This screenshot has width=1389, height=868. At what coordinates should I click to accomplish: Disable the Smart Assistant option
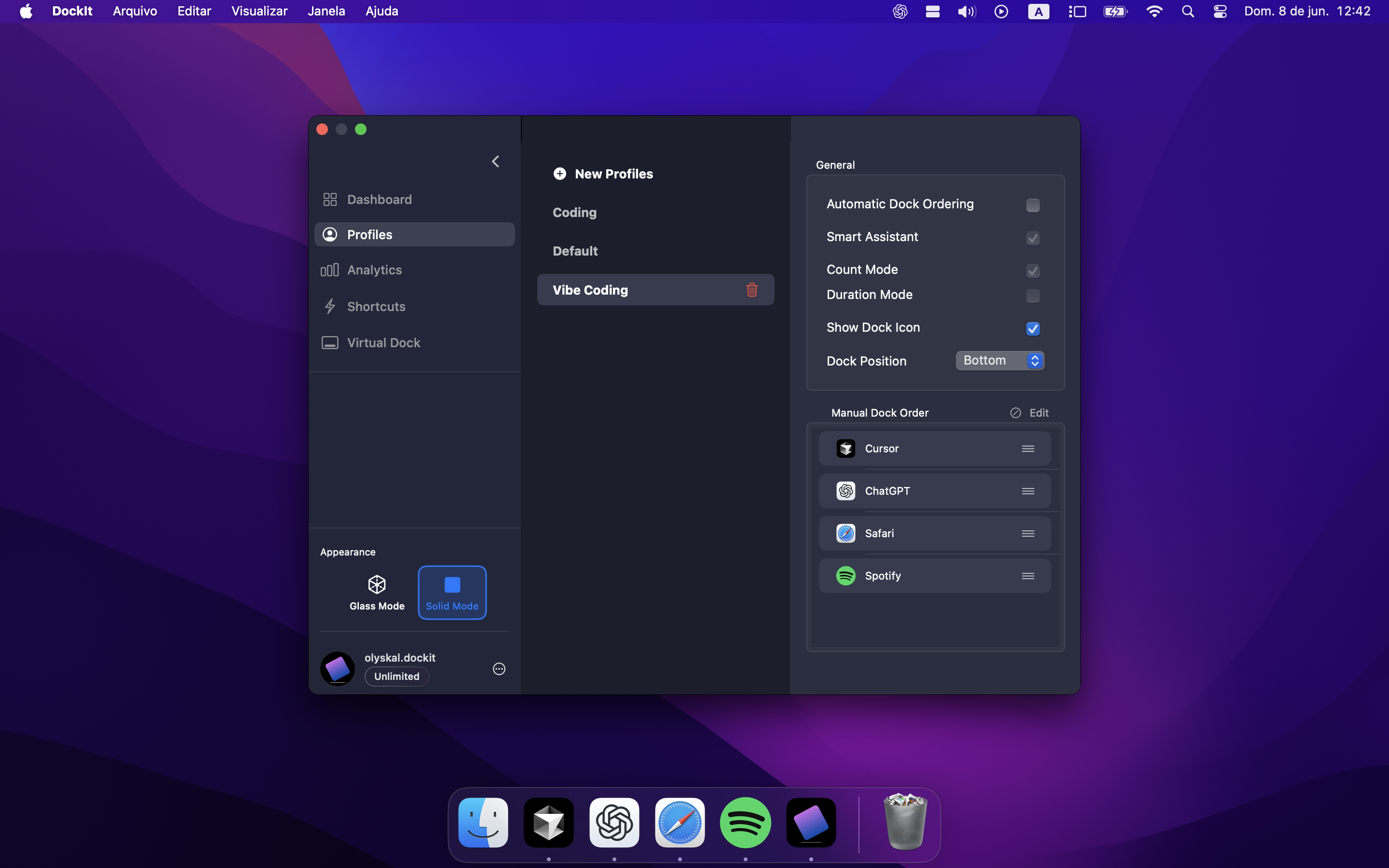1033,238
